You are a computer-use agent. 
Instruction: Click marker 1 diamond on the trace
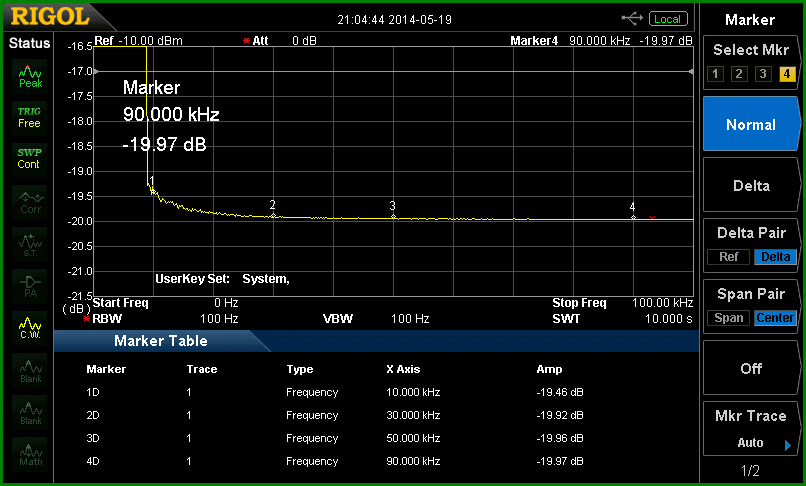pyautogui.click(x=153, y=191)
